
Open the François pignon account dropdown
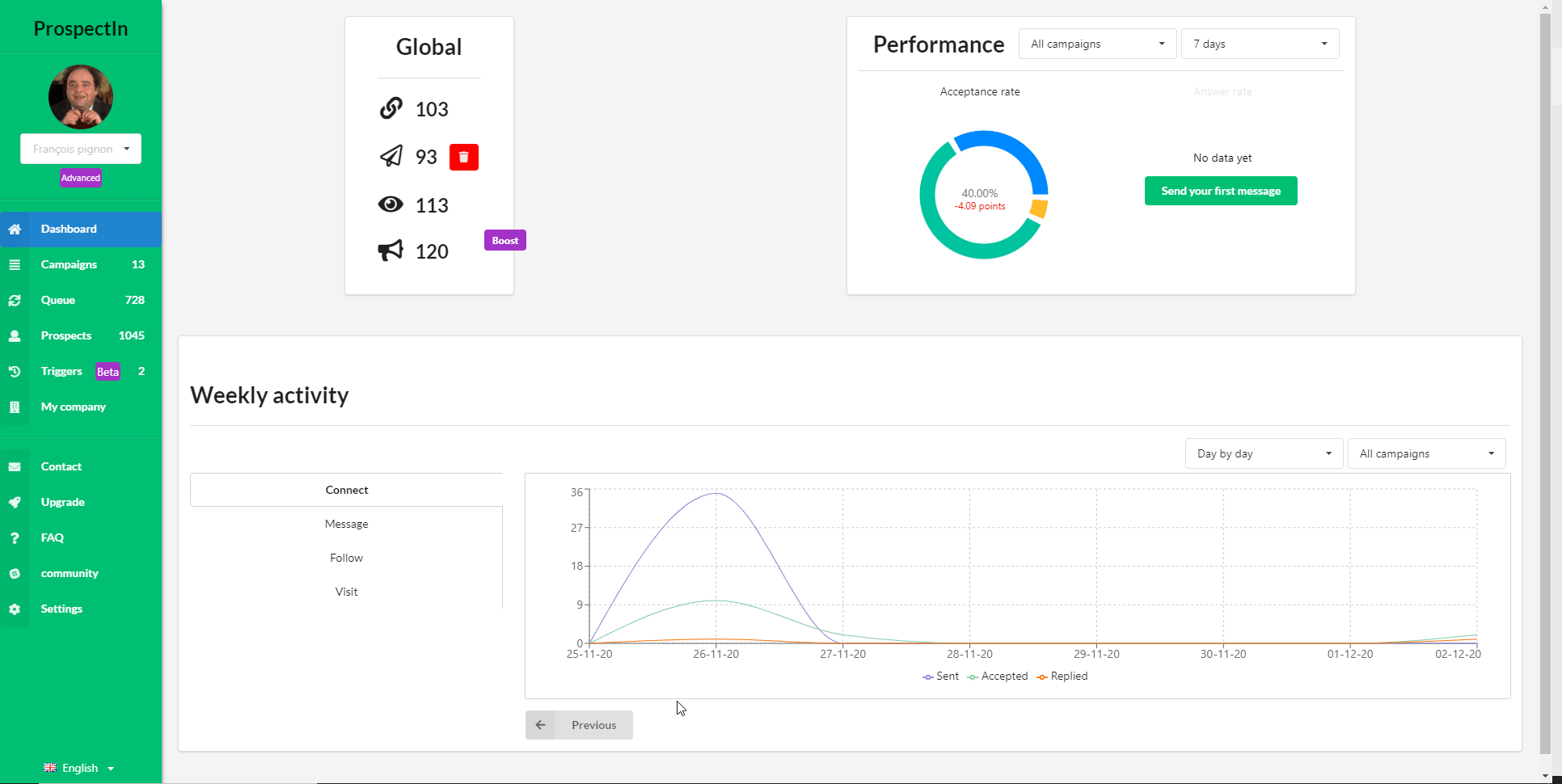click(x=81, y=149)
